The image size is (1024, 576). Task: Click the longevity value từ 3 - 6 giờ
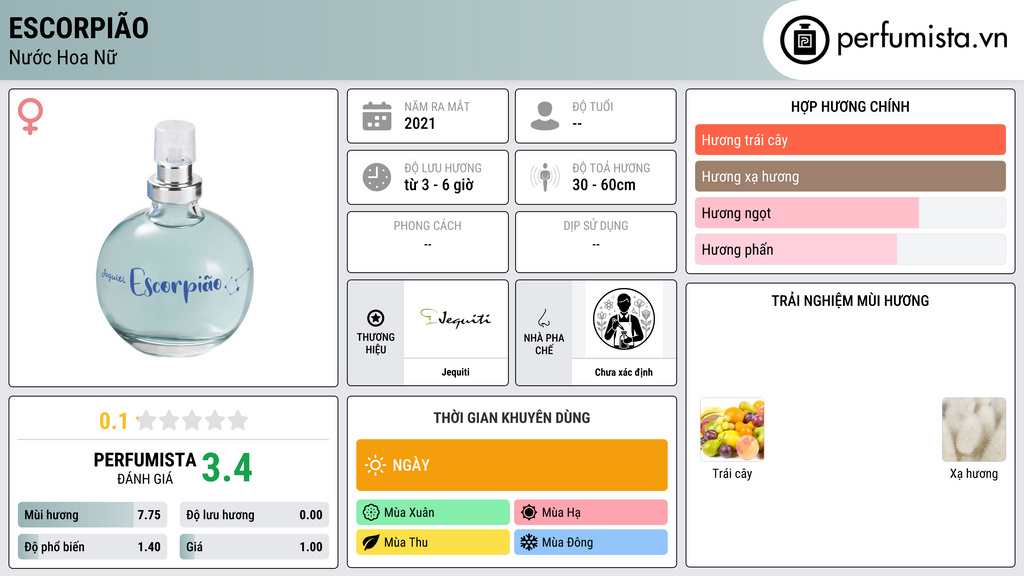pyautogui.click(x=439, y=185)
